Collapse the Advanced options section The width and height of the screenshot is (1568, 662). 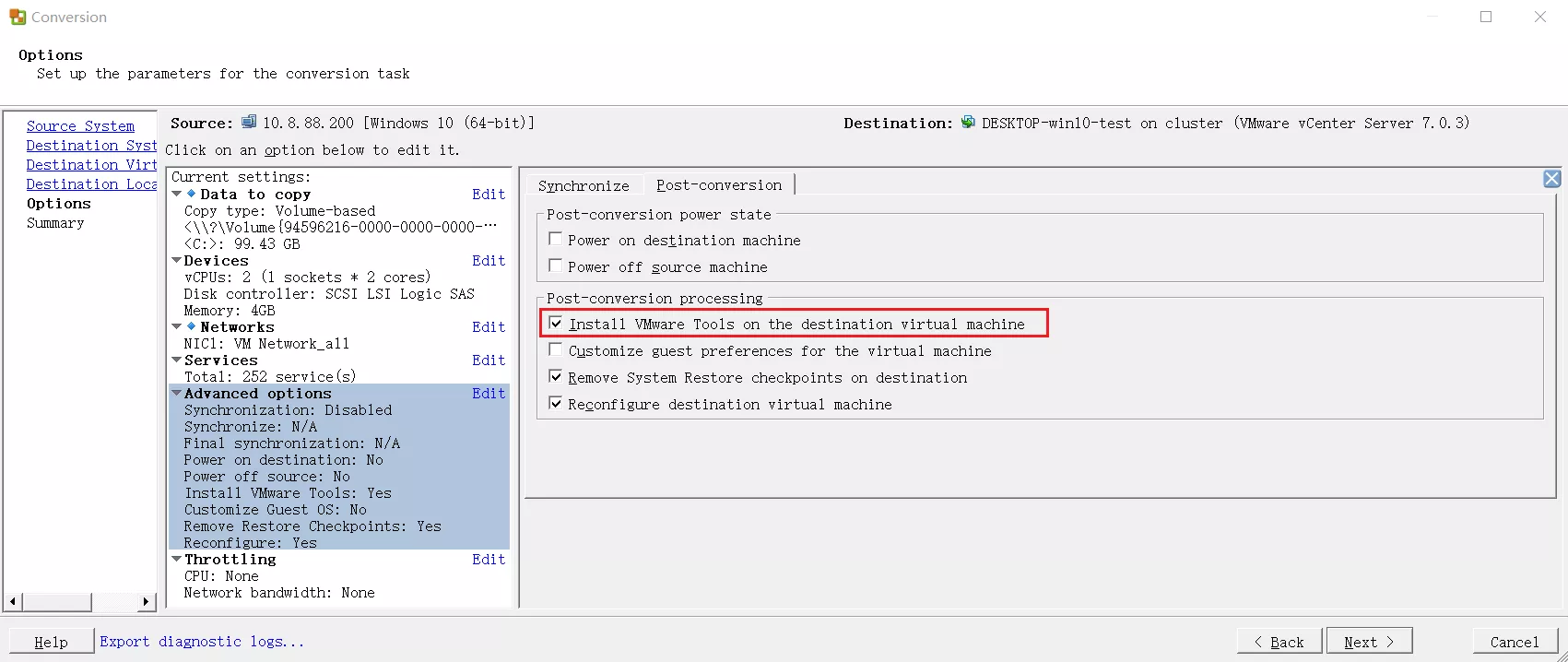click(177, 393)
